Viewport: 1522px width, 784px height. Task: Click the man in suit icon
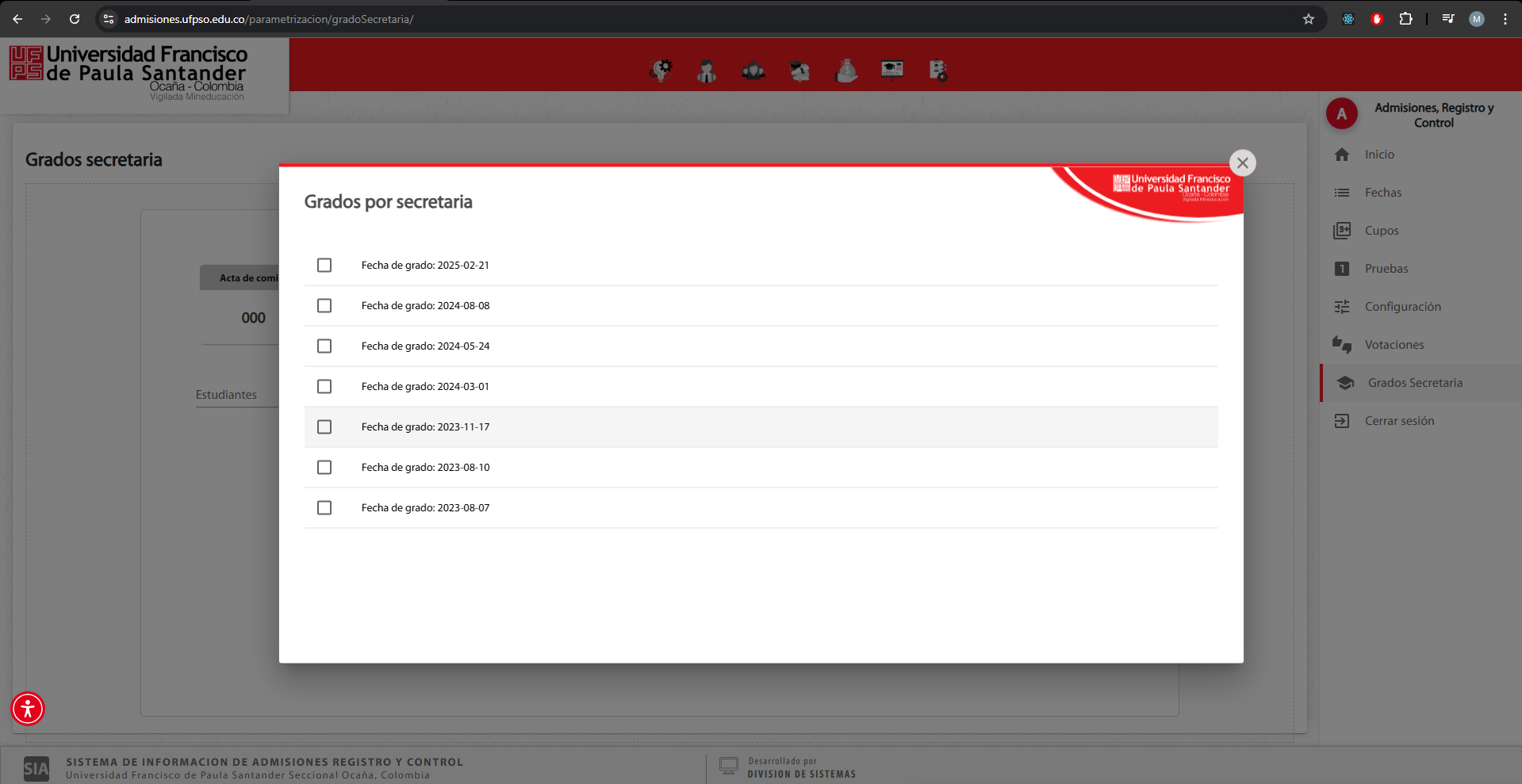pyautogui.click(x=707, y=71)
